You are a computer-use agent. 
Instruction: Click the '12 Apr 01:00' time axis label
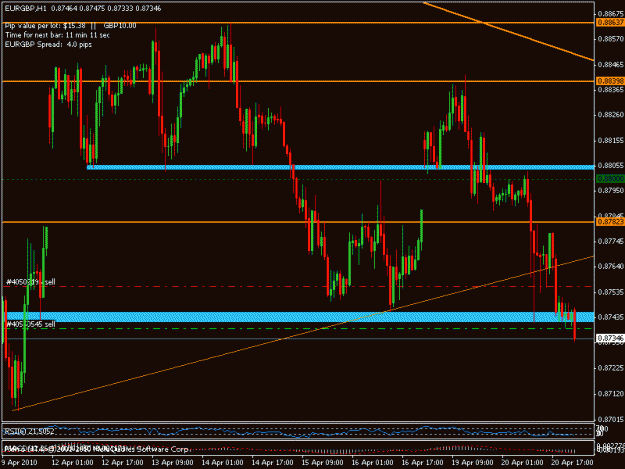[73, 463]
